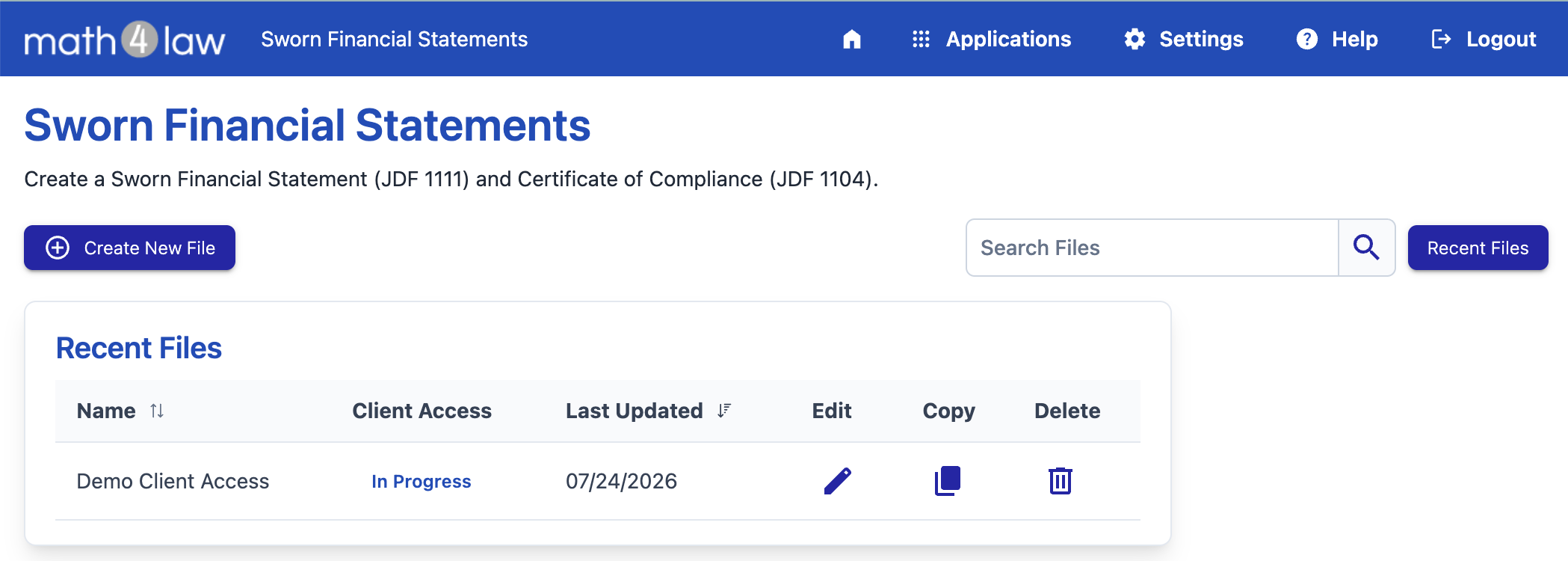Show recent files via Recent Files button

pos(1478,248)
